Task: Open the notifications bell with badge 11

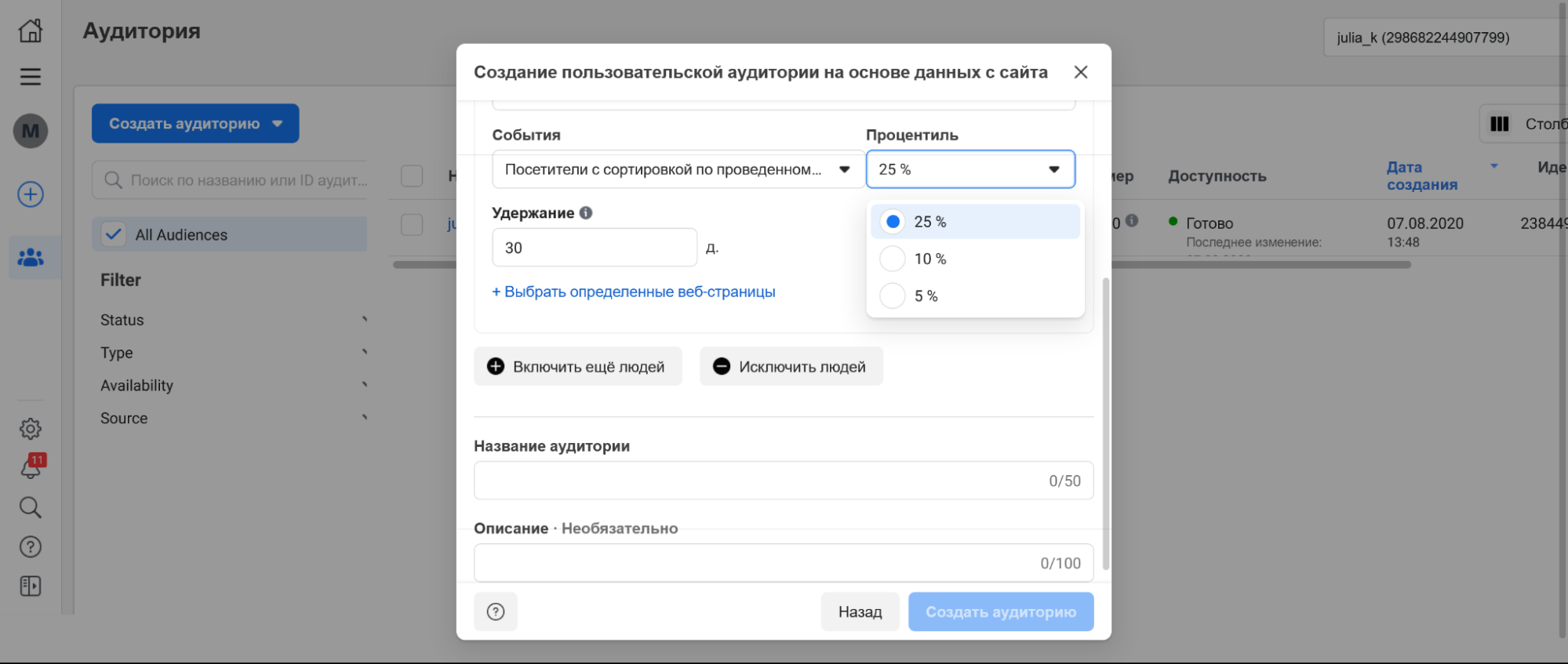Action: click(31, 467)
